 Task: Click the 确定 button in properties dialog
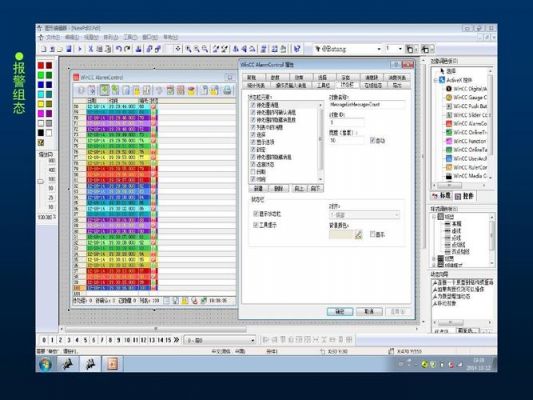340,311
